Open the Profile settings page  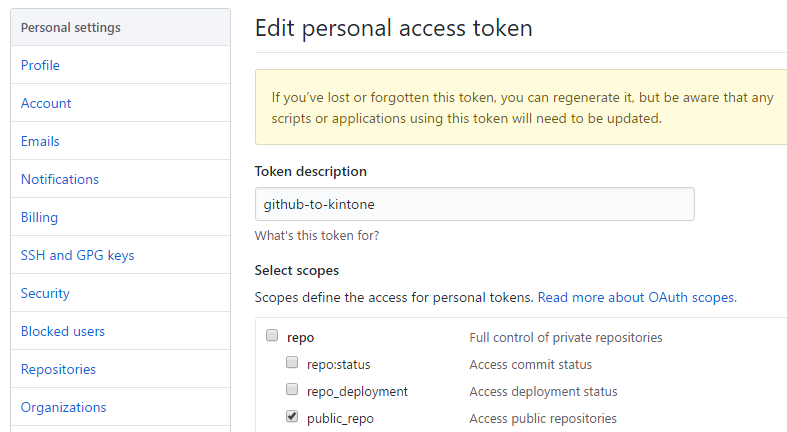[x=41, y=65]
